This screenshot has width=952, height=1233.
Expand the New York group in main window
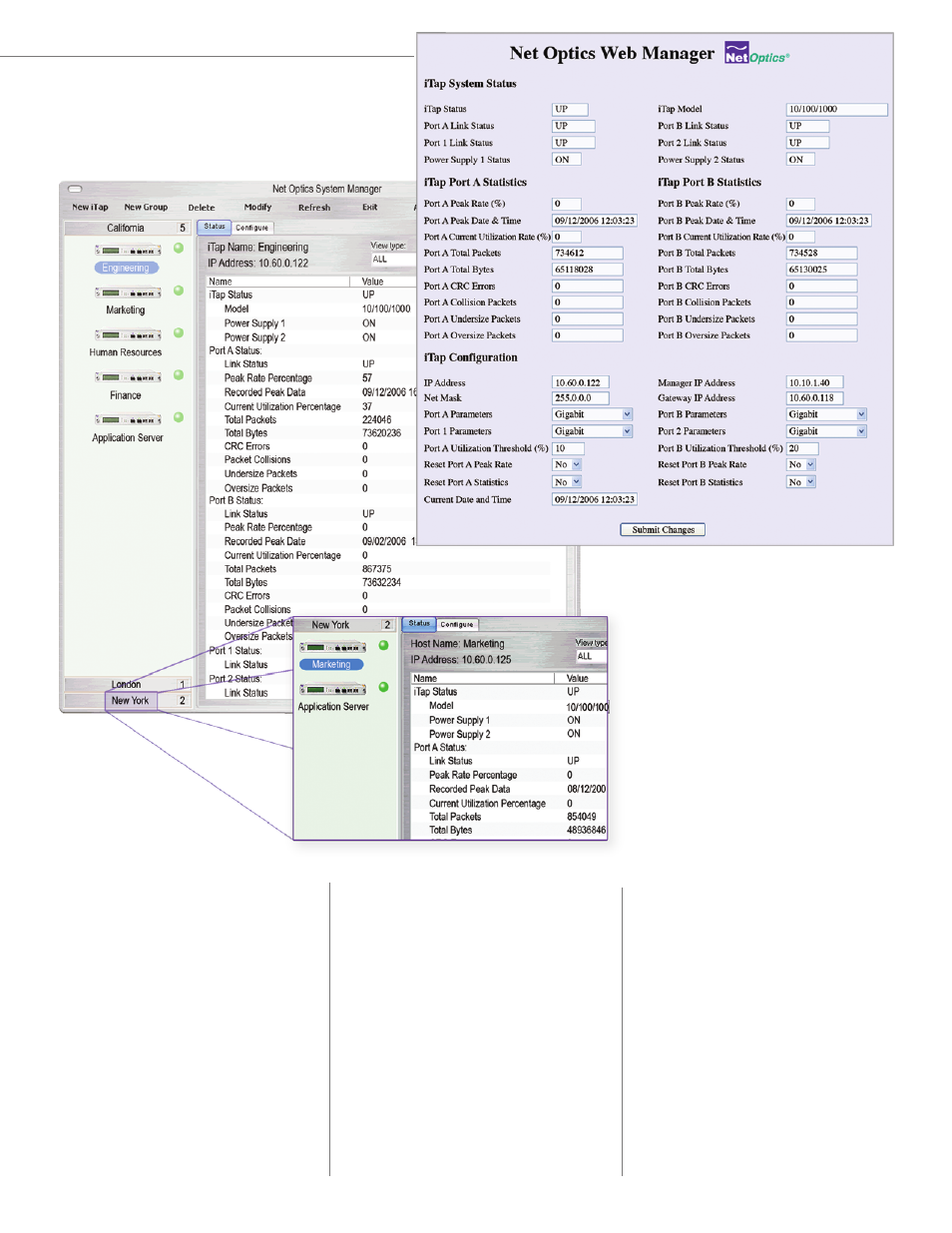[x=130, y=701]
